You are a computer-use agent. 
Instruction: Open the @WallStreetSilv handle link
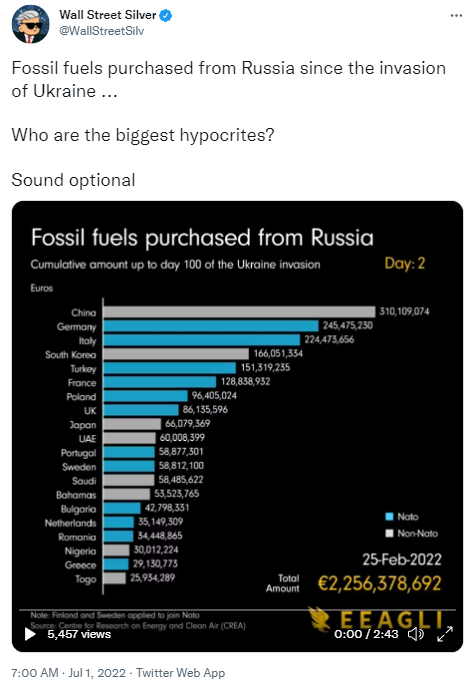[x=101, y=31]
